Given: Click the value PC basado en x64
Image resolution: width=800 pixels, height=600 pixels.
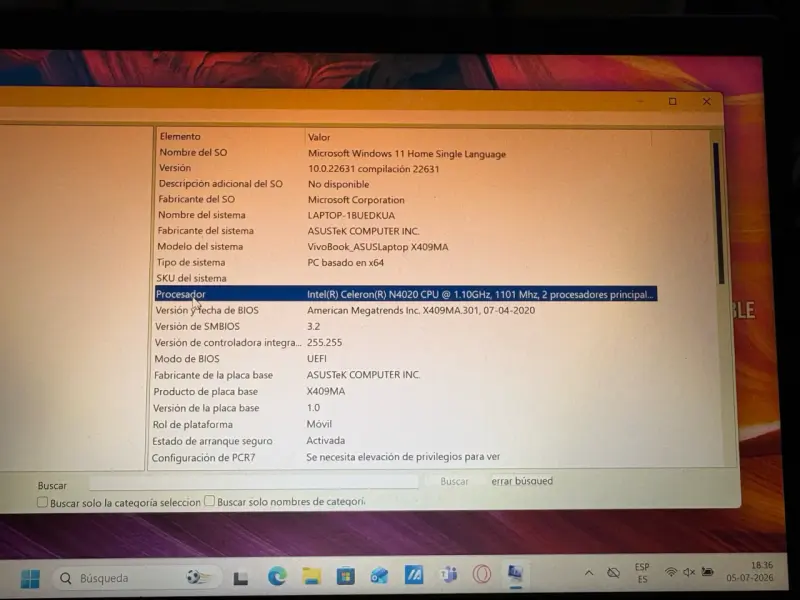Looking at the screenshot, I should 345,262.
